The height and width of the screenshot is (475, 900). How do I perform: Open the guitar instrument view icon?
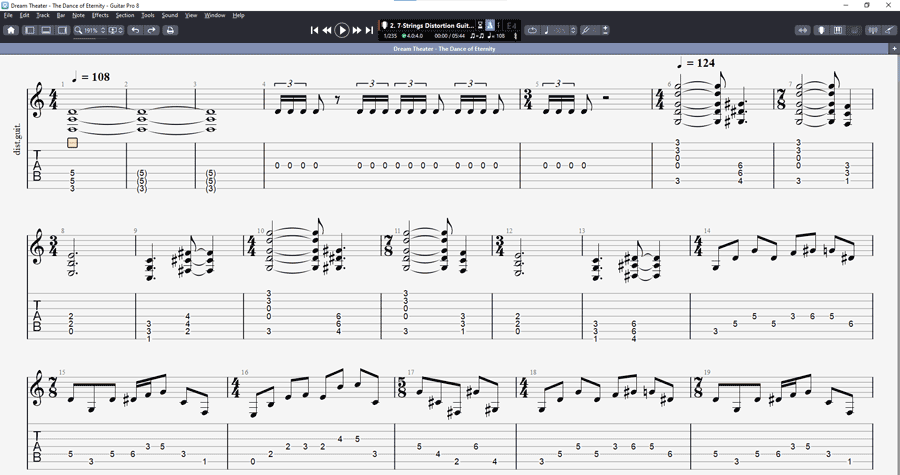pyautogui.click(x=890, y=30)
